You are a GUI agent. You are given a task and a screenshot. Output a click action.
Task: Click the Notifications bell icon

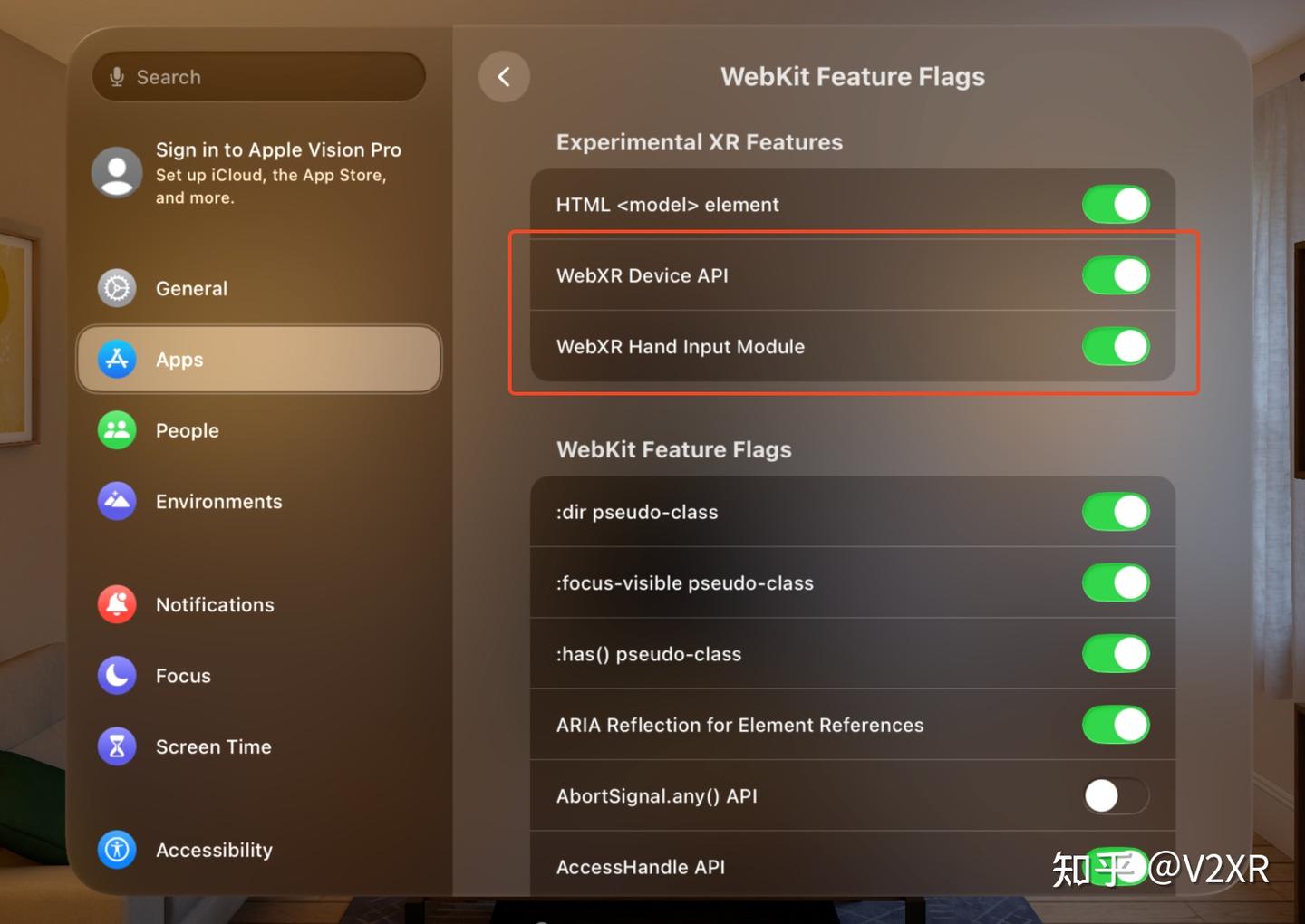(117, 604)
